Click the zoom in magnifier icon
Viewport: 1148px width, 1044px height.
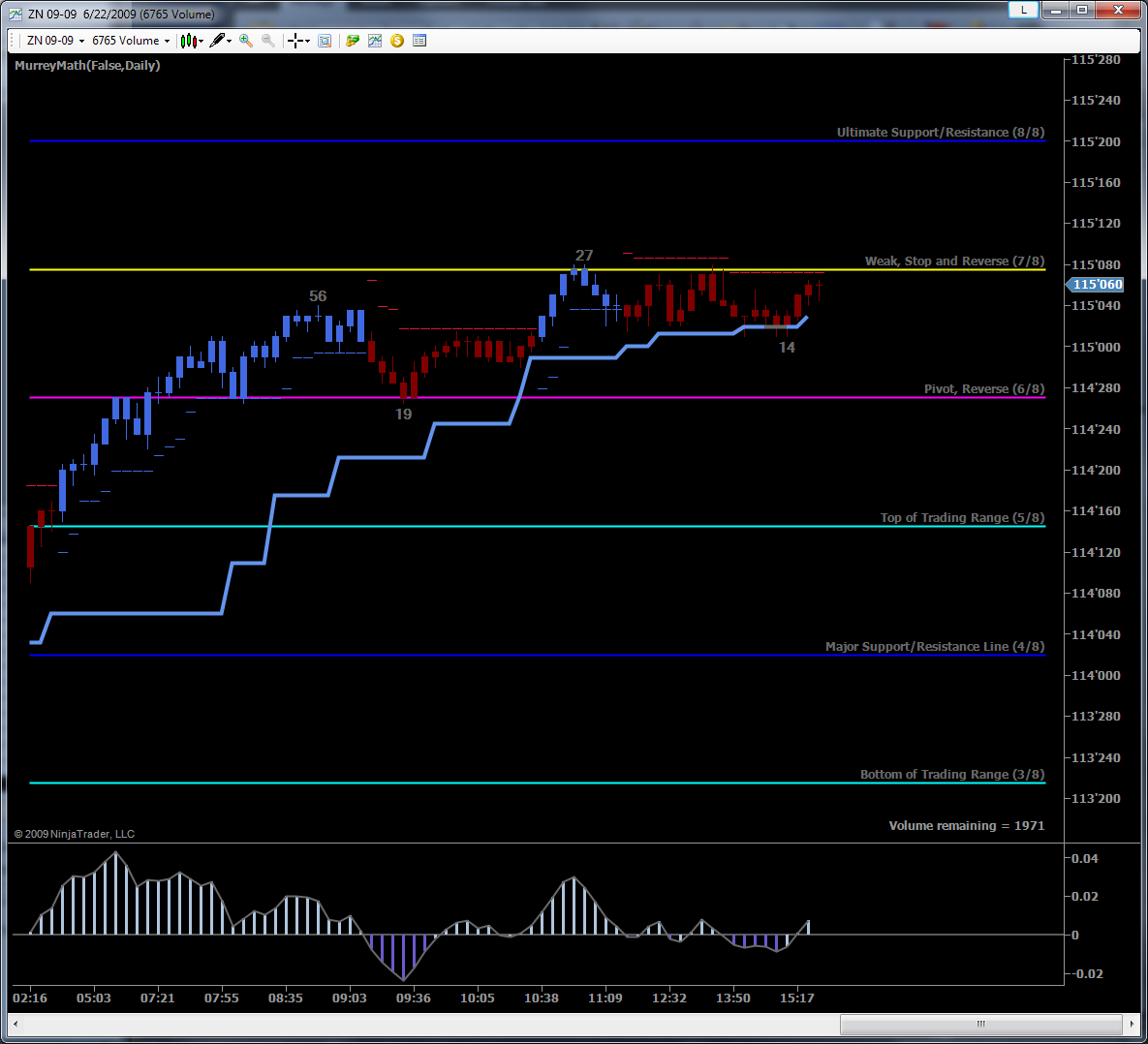(x=246, y=41)
